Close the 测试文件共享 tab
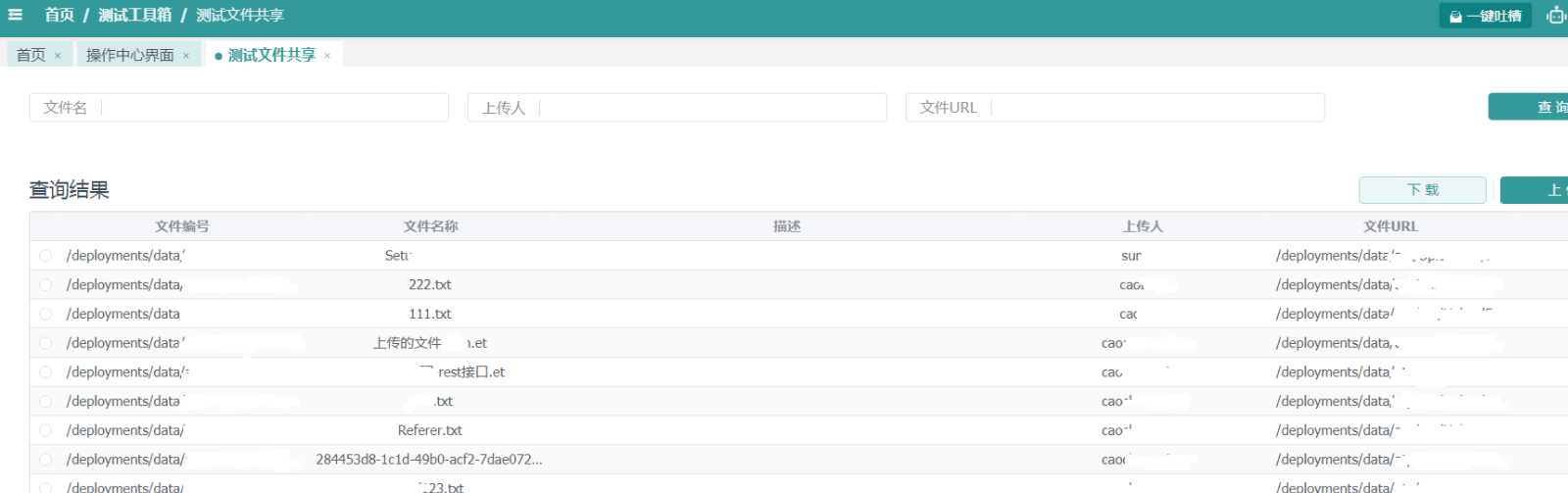Screen dimensions: 1568x493 (x=327, y=56)
